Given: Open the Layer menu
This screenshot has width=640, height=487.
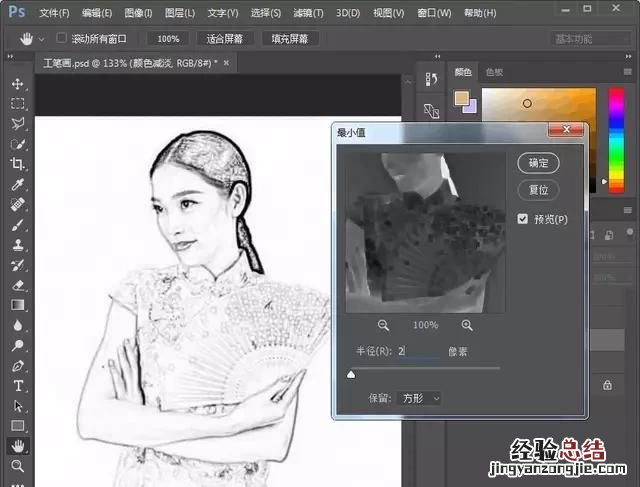Looking at the screenshot, I should [x=180, y=13].
